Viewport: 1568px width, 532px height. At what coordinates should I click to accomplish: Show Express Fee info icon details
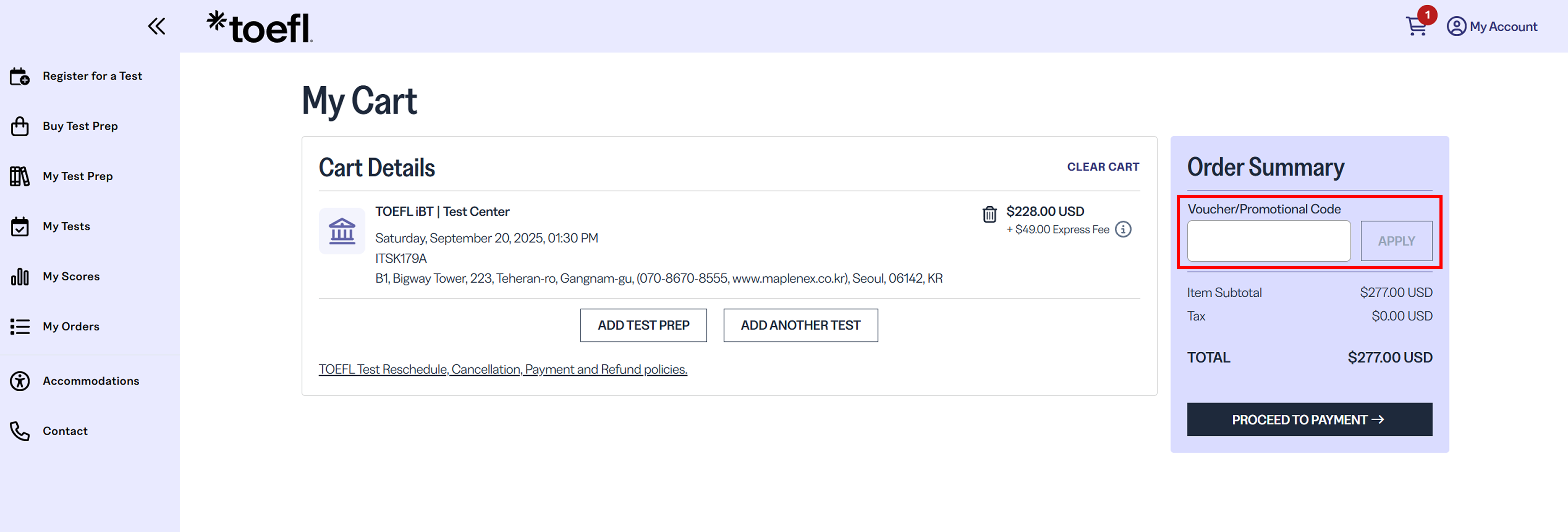coord(1123,230)
